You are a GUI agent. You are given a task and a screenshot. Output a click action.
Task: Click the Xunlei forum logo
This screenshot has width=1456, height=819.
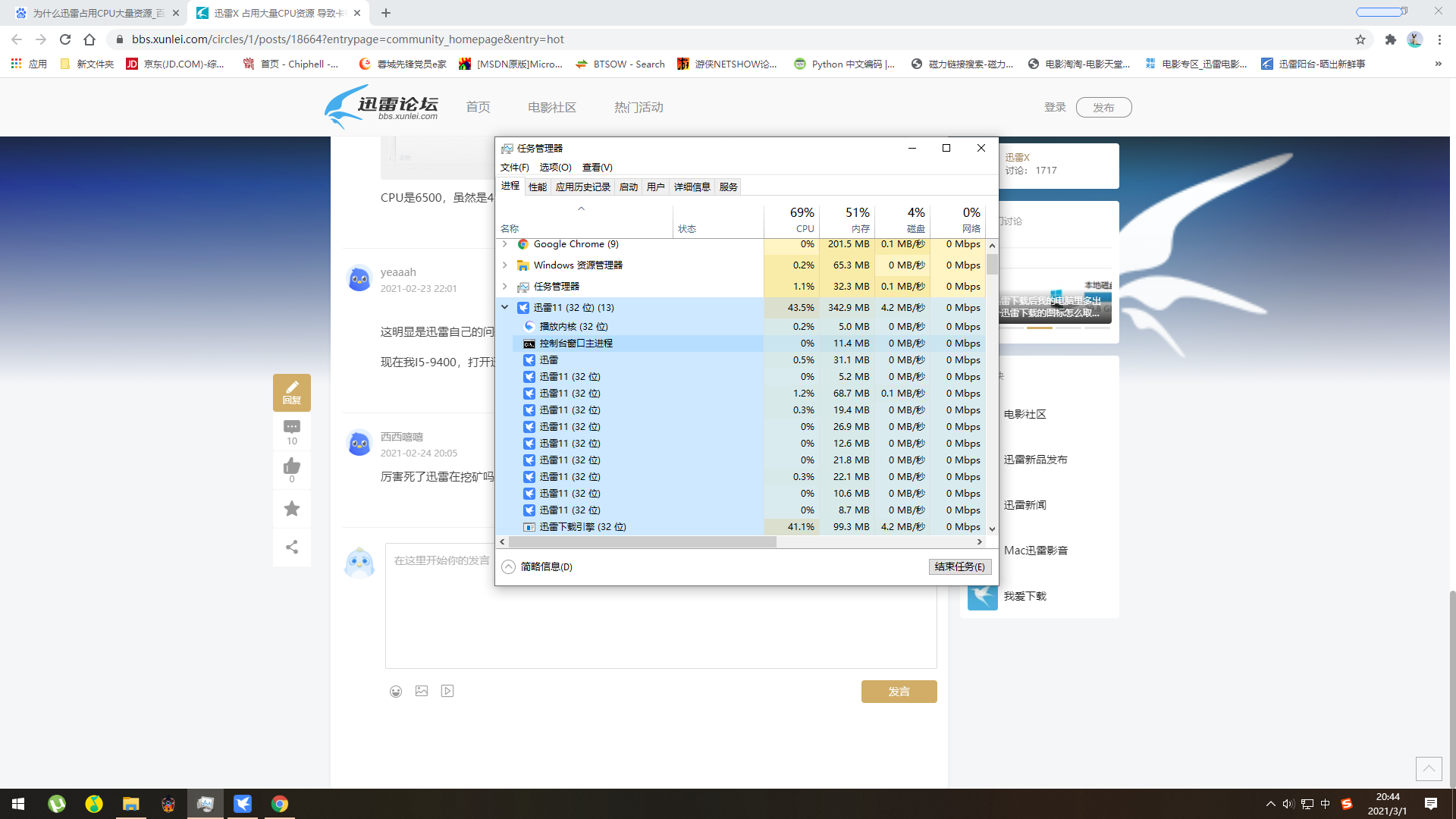381,107
